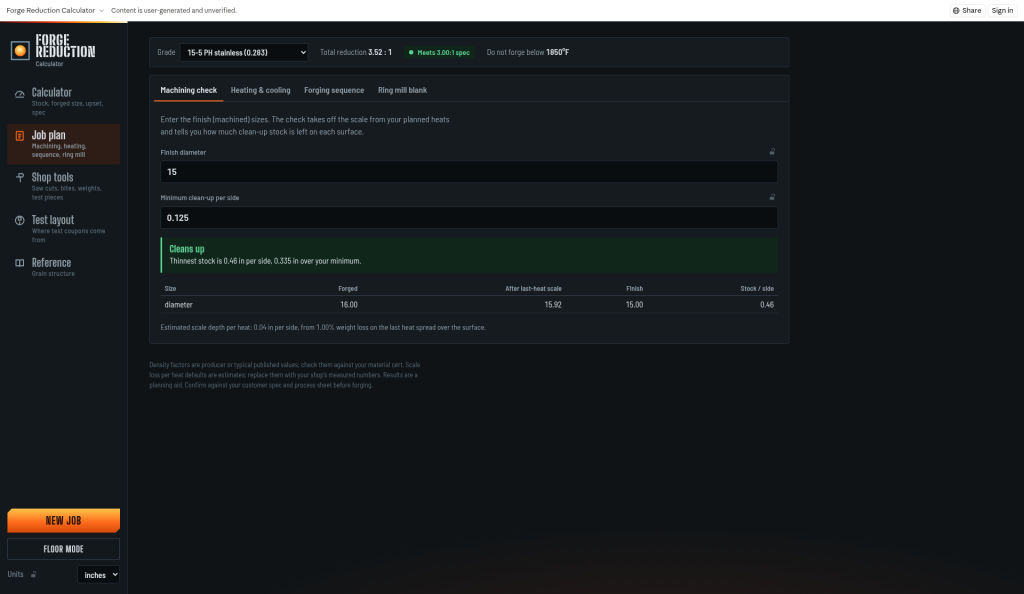Click the Test layout circle icon
Image resolution: width=1024 pixels, height=594 pixels.
[x=20, y=221]
